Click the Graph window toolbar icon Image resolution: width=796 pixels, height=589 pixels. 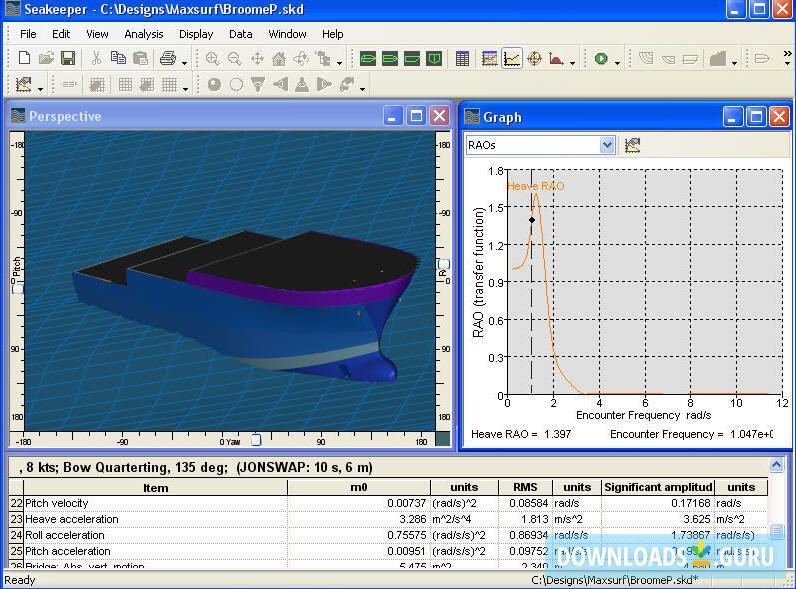pyautogui.click(x=512, y=59)
